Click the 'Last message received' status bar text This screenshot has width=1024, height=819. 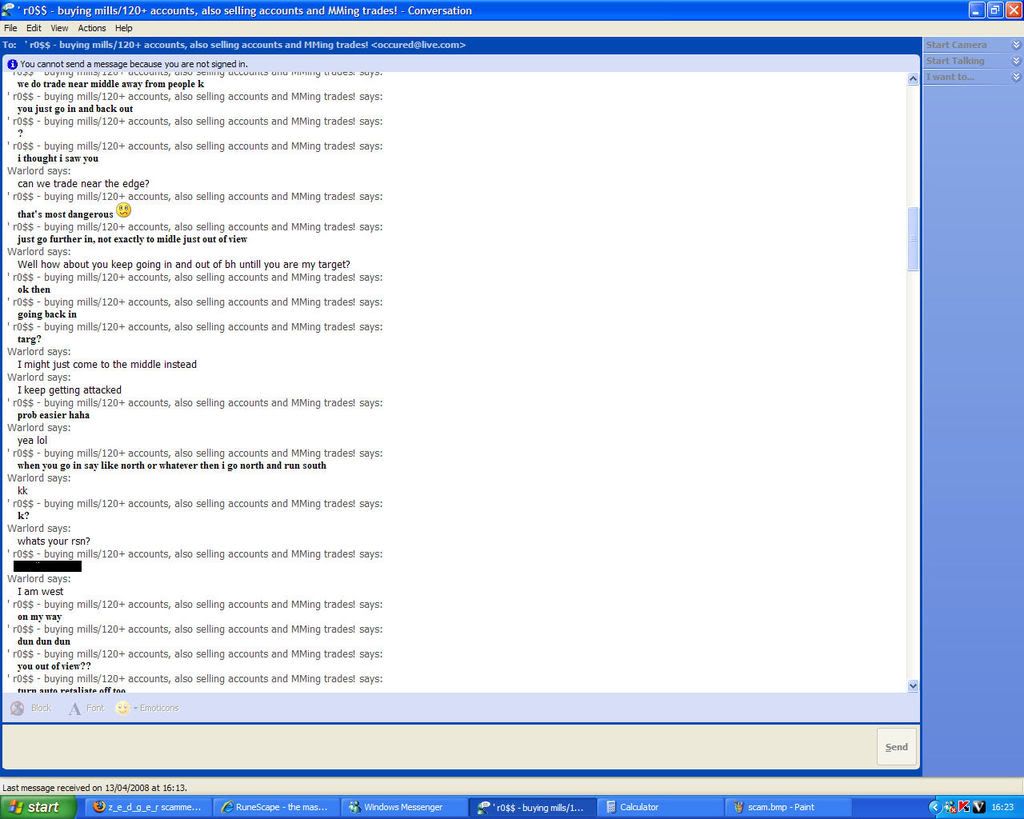[95, 788]
